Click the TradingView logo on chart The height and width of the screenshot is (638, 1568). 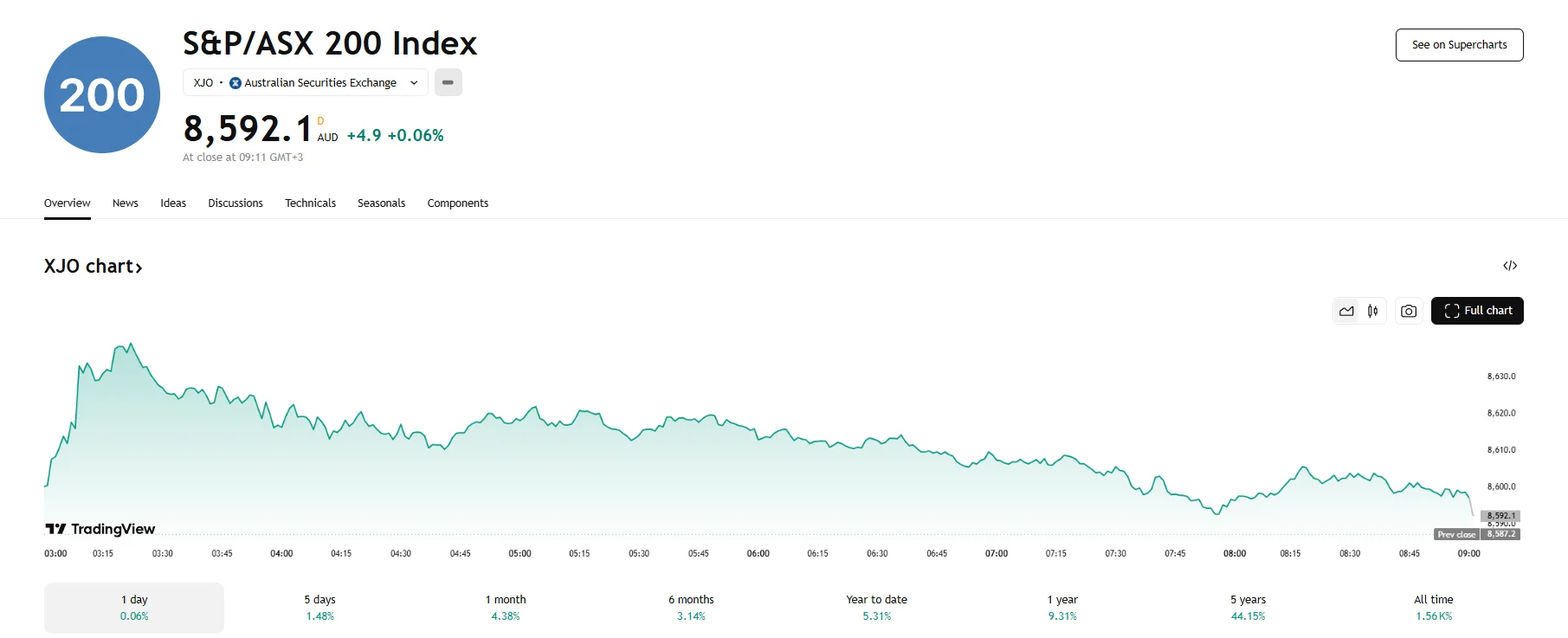(x=100, y=529)
